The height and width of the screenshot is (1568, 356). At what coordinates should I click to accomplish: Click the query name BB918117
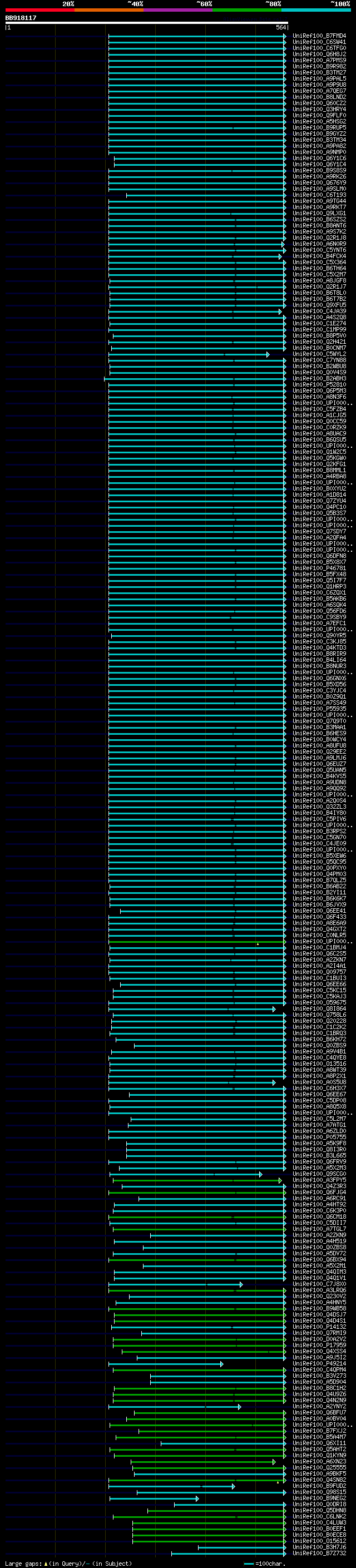click(x=21, y=18)
